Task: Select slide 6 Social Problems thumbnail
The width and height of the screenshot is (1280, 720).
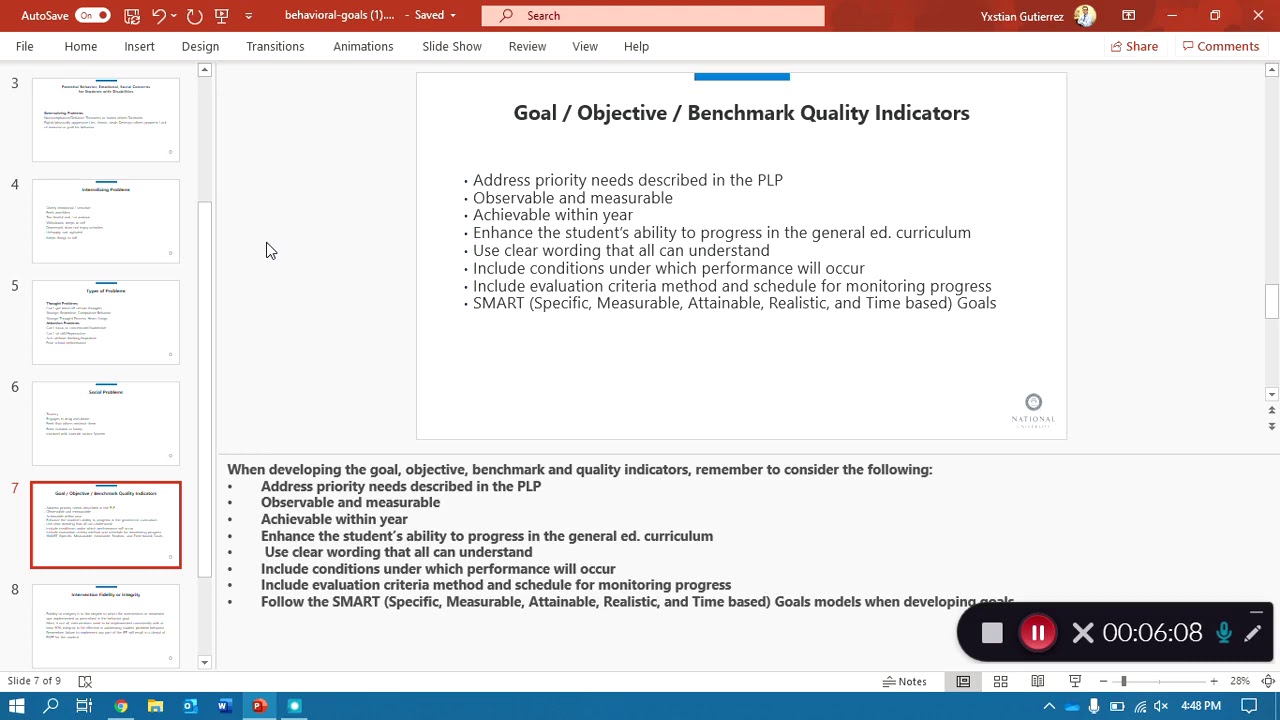Action: [x=106, y=423]
